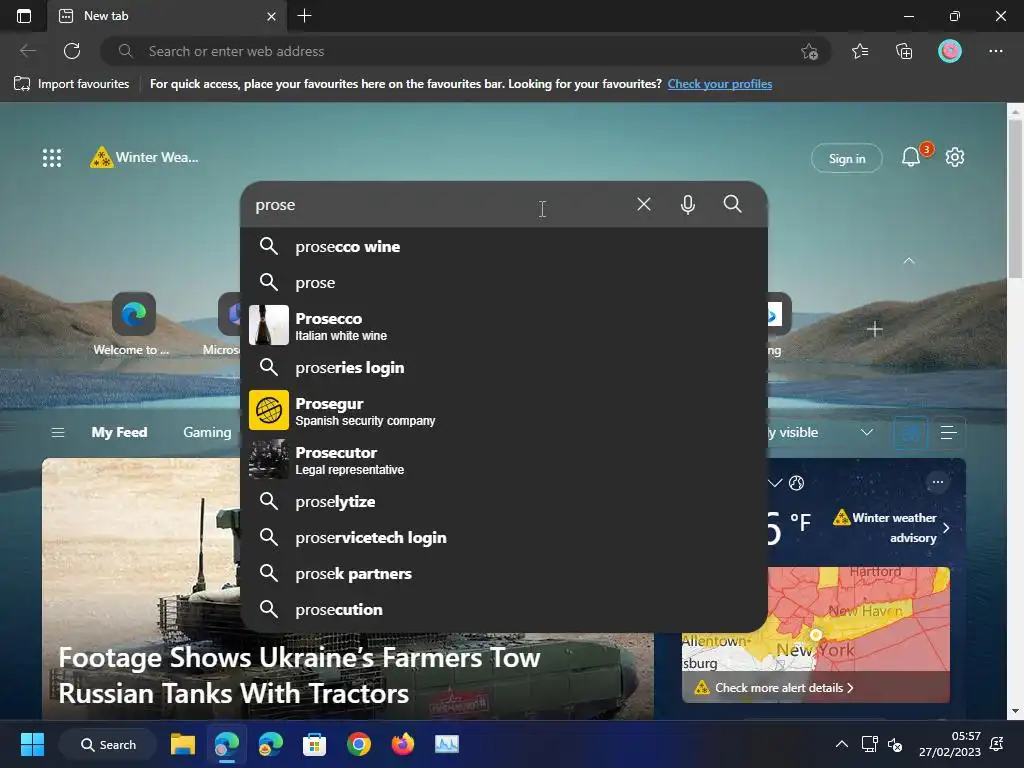The width and height of the screenshot is (1024, 768).
Task: Select Prosegur Spanish security company suggestion
Action: pos(504,410)
